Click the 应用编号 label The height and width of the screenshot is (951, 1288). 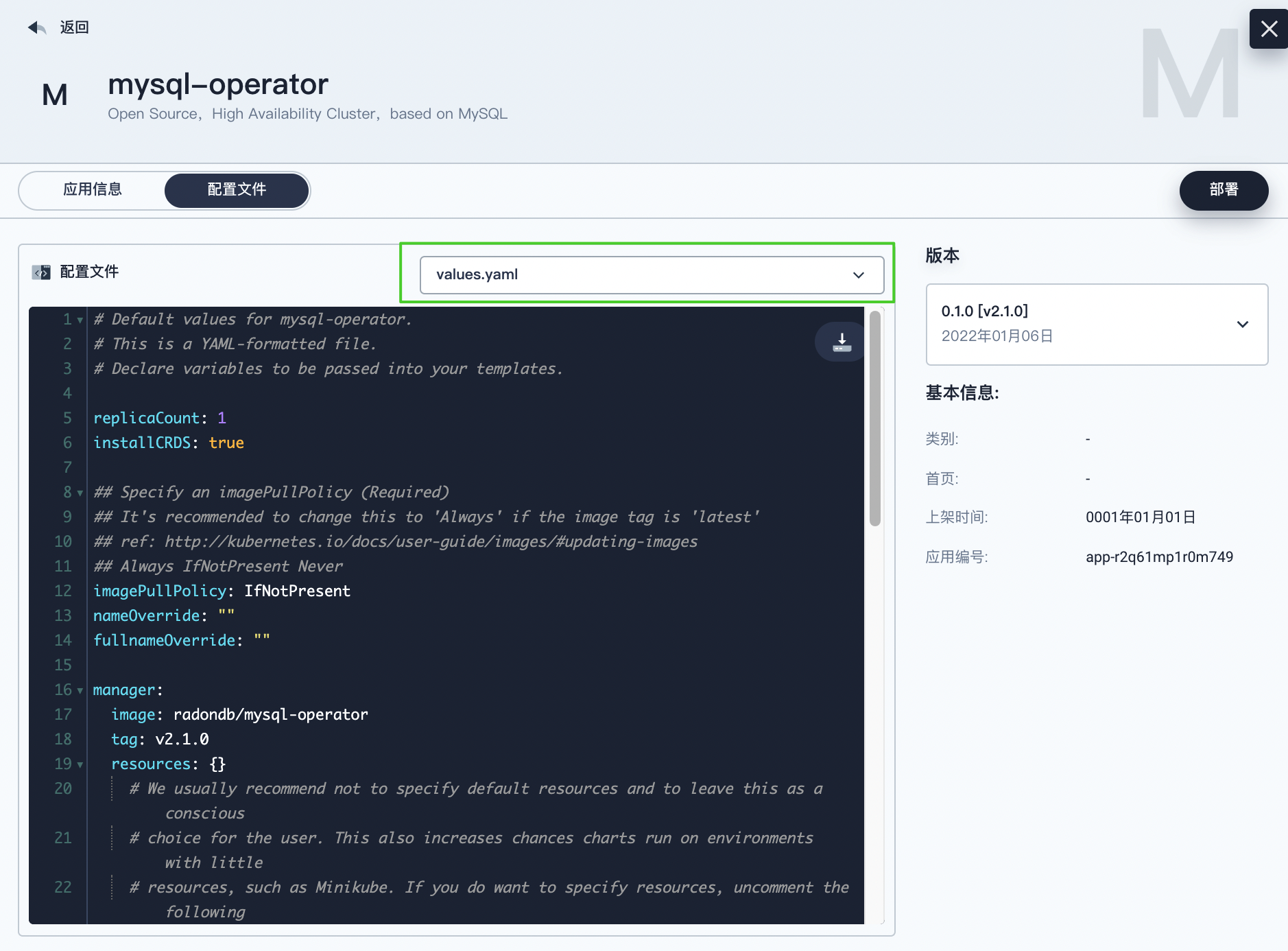pyautogui.click(x=957, y=556)
